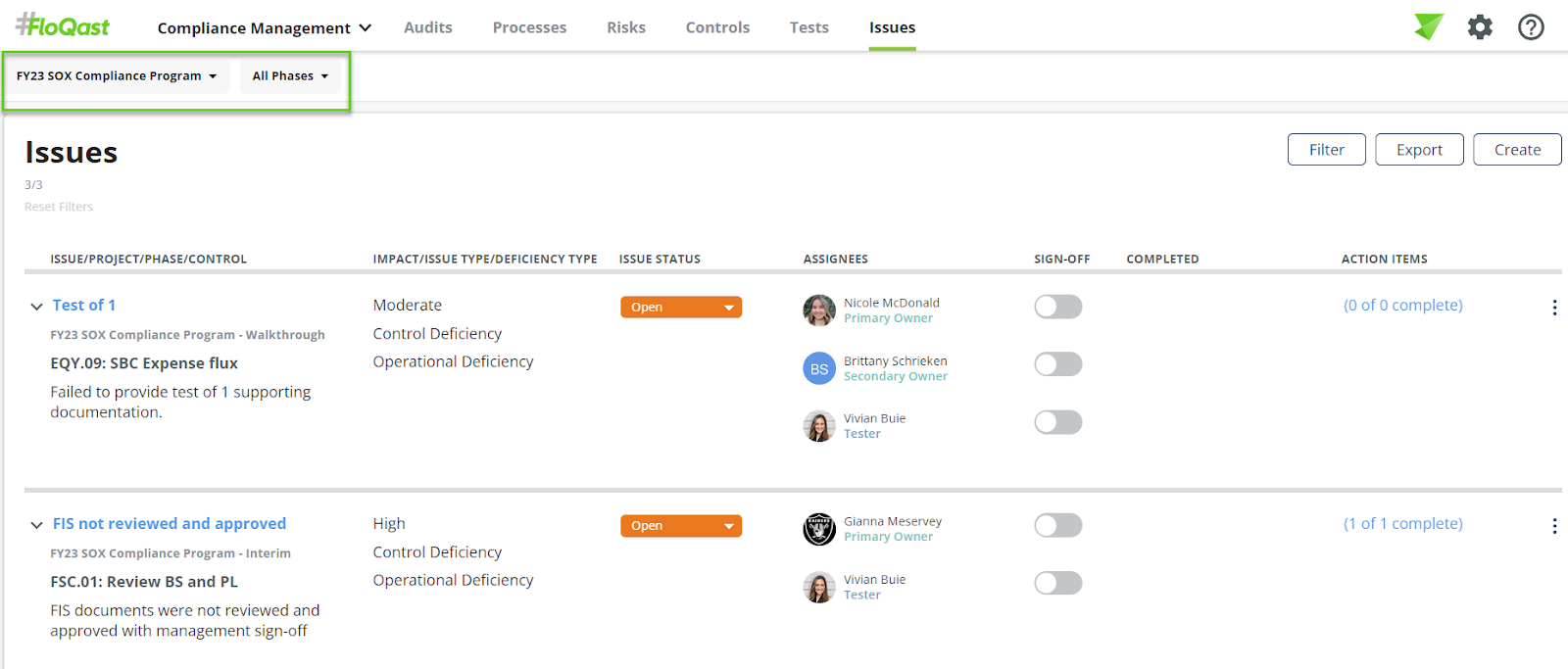Open the help question mark icon

[x=1531, y=27]
